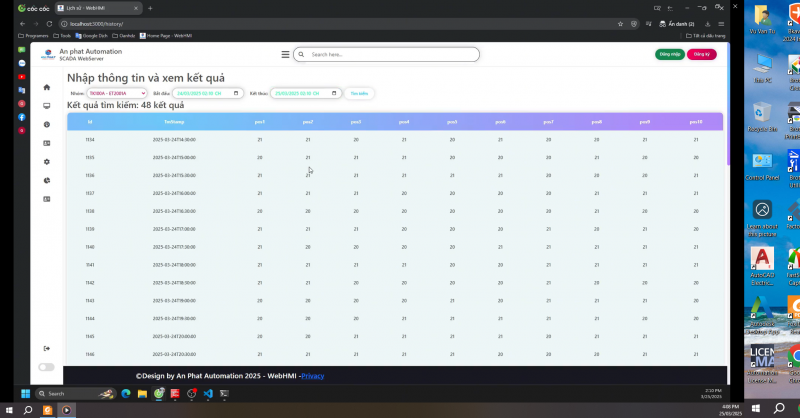The height and width of the screenshot is (418, 800).
Task: Select row with Id 1140
Action: 395,247
